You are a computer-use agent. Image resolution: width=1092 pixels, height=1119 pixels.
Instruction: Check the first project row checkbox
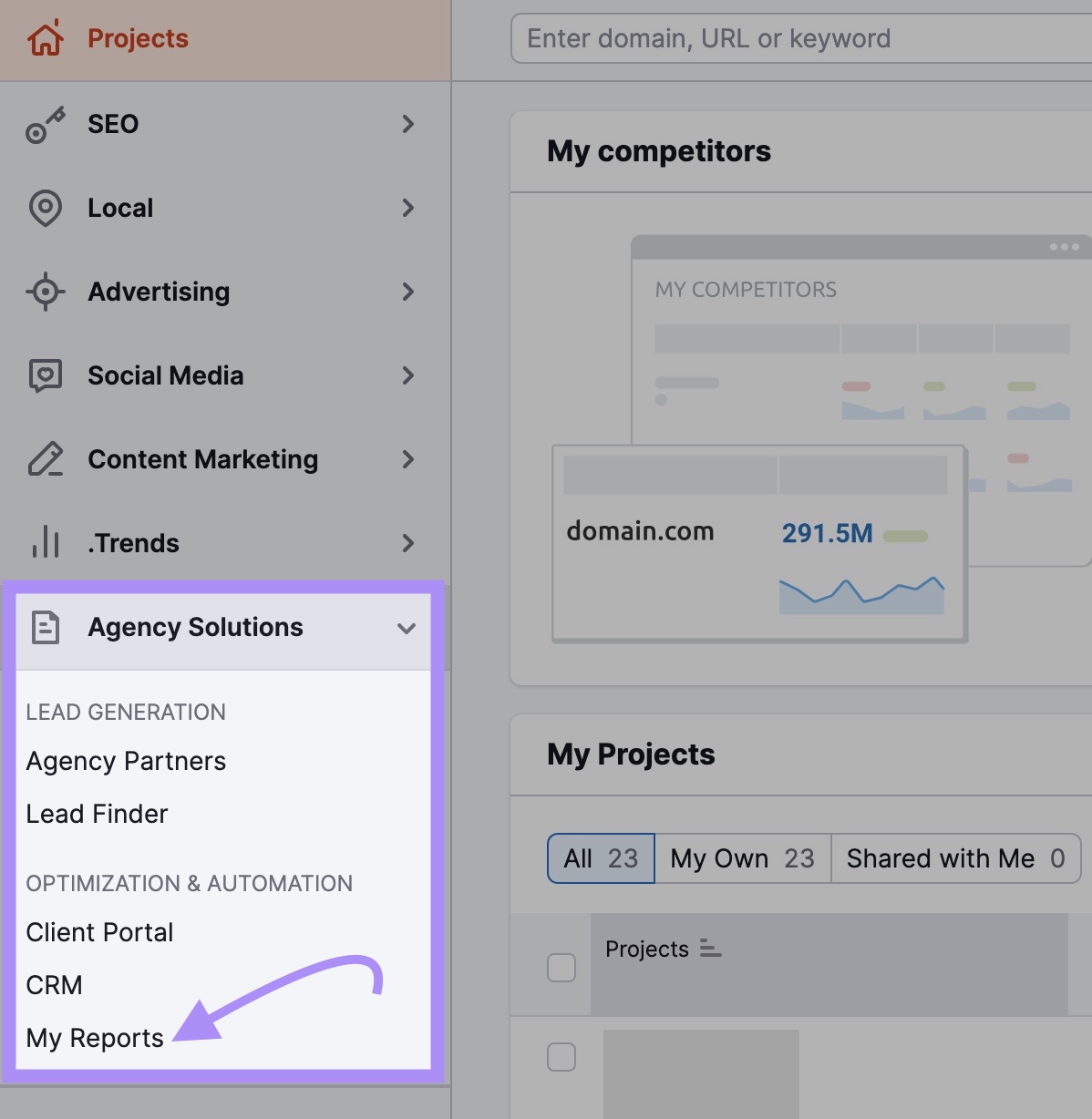click(561, 969)
